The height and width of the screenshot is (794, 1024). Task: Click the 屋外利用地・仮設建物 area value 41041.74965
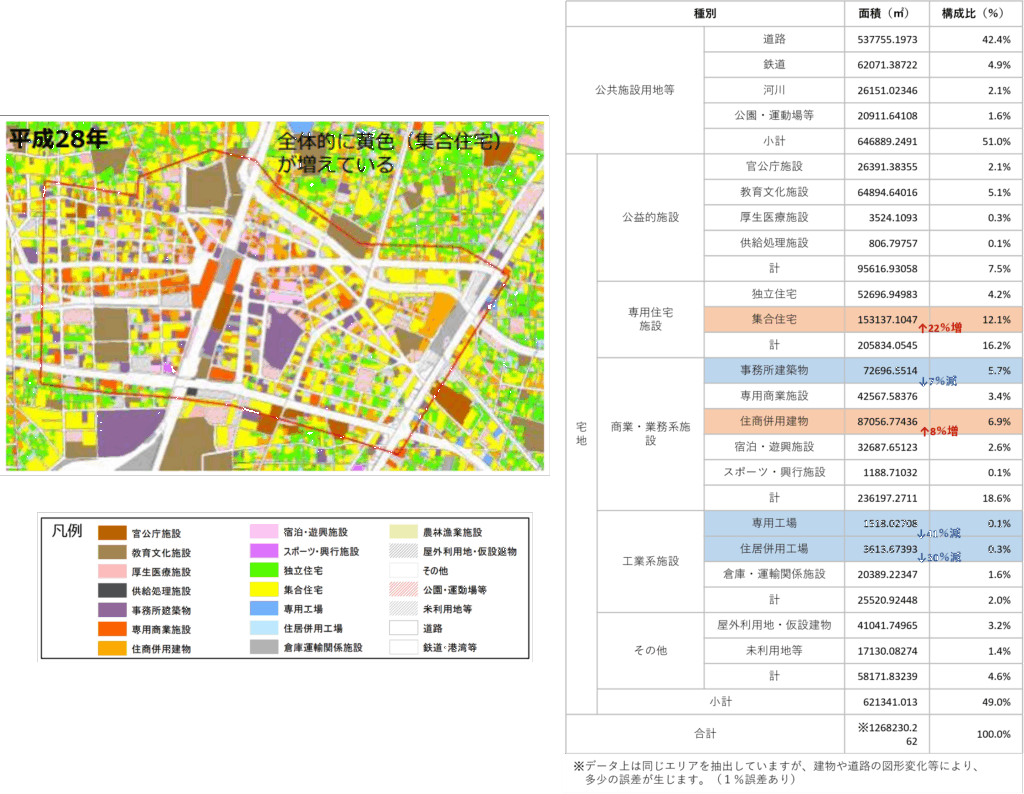pyautogui.click(x=887, y=625)
